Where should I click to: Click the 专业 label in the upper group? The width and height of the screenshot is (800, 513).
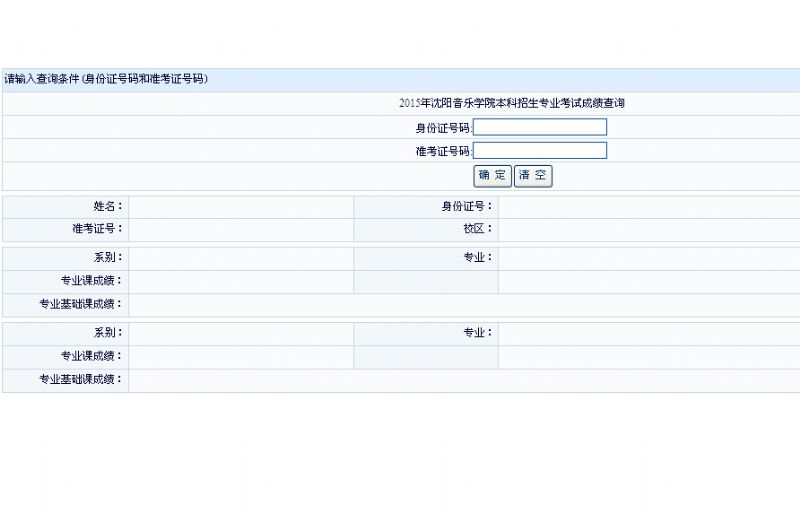pos(477,257)
